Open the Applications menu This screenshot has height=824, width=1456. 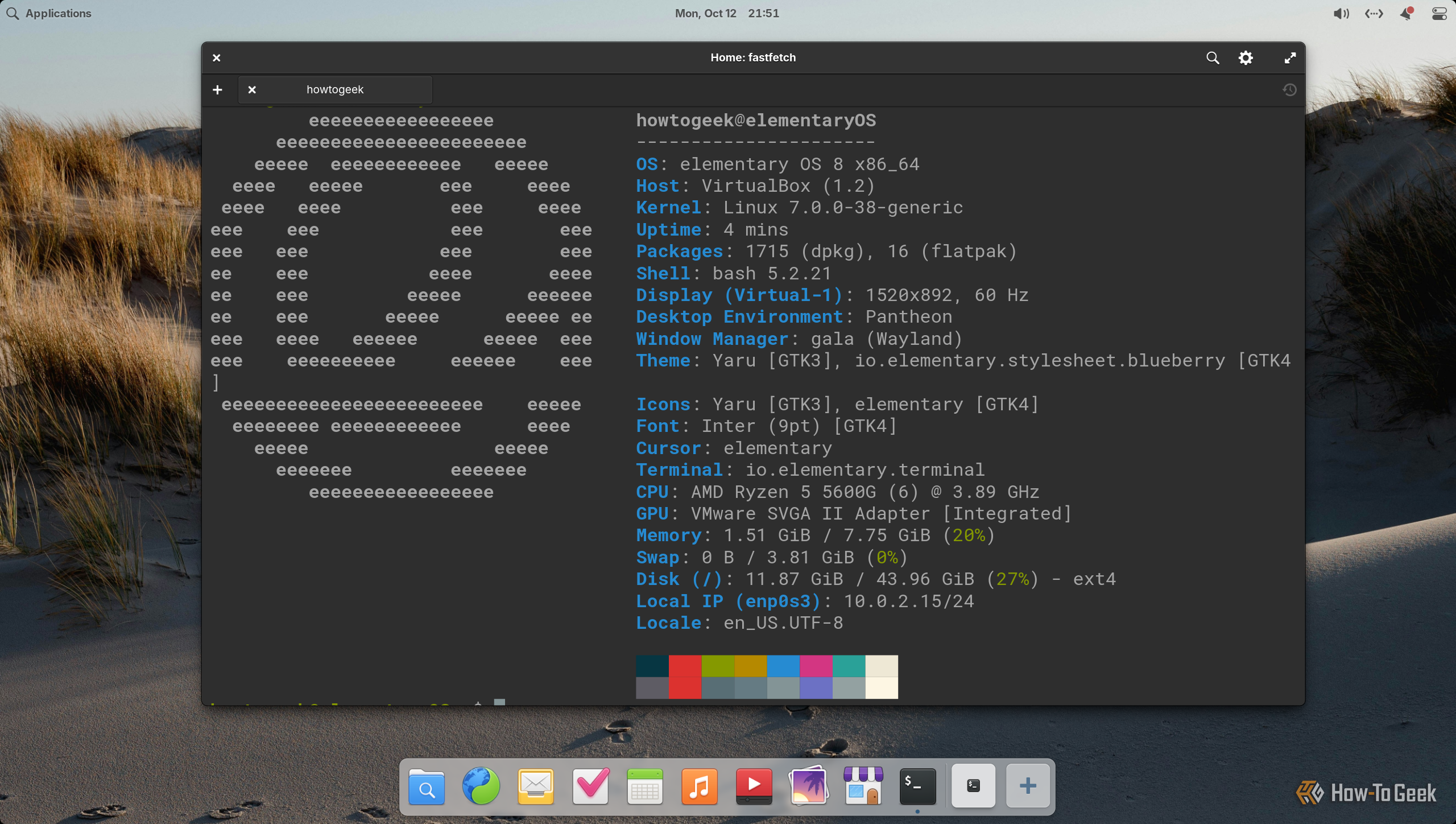49,13
